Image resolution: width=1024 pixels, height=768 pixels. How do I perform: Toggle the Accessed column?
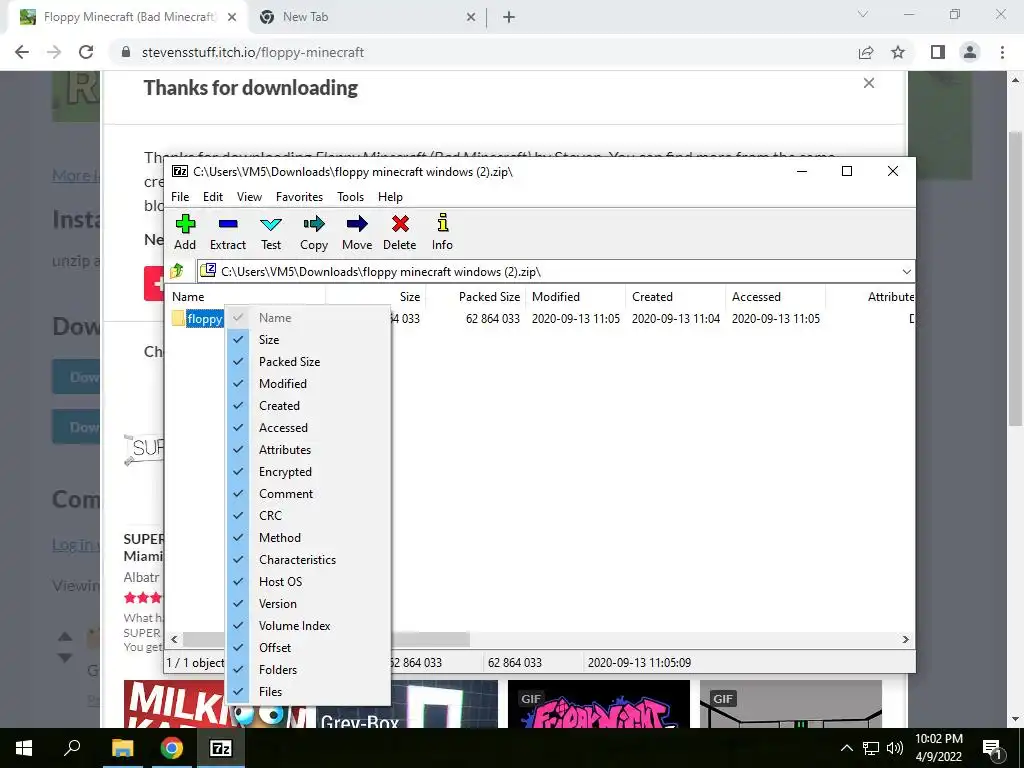pyautogui.click(x=308, y=428)
